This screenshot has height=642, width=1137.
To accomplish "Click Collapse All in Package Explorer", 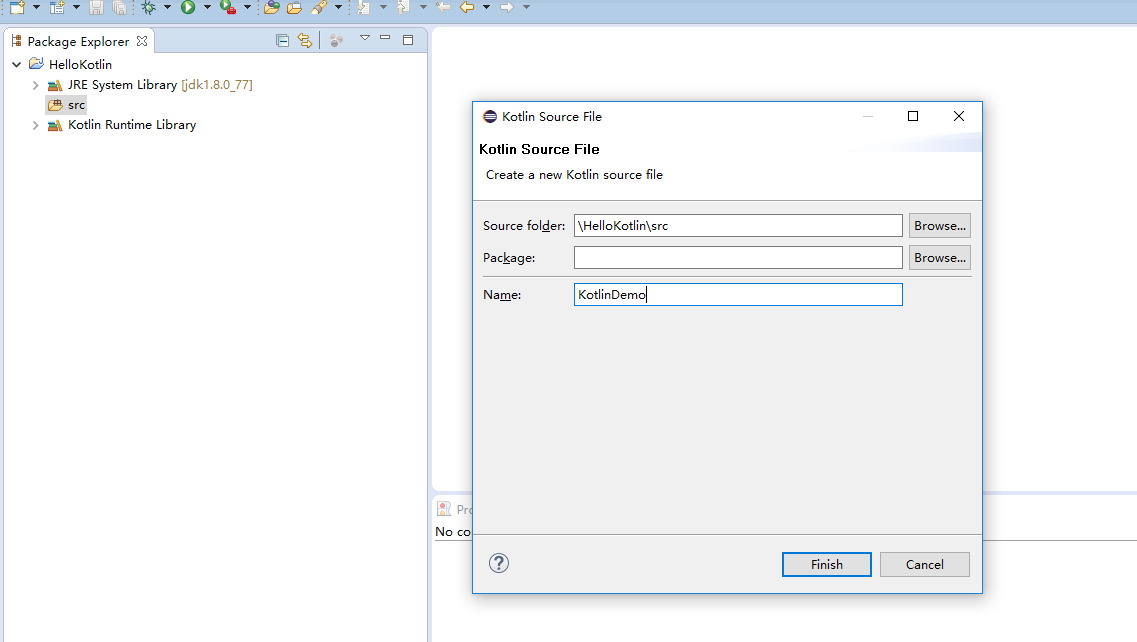I will (282, 41).
